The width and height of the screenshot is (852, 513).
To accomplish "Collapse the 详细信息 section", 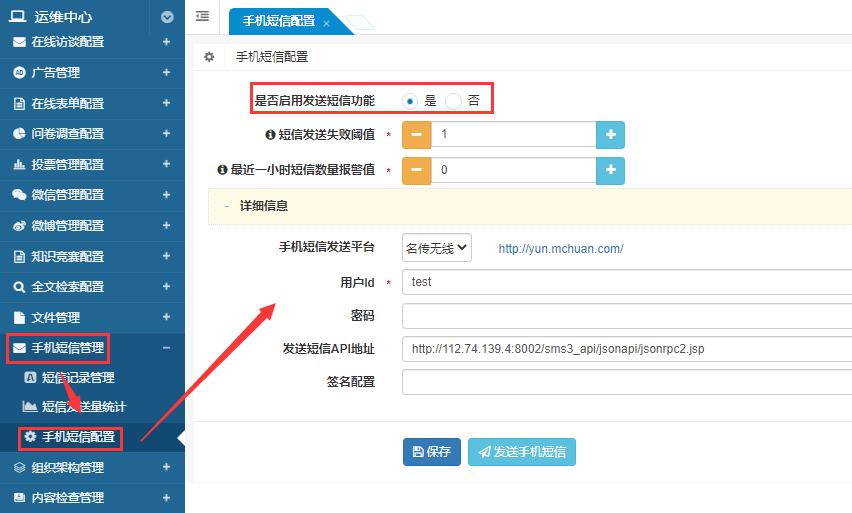I will pyautogui.click(x=227, y=206).
